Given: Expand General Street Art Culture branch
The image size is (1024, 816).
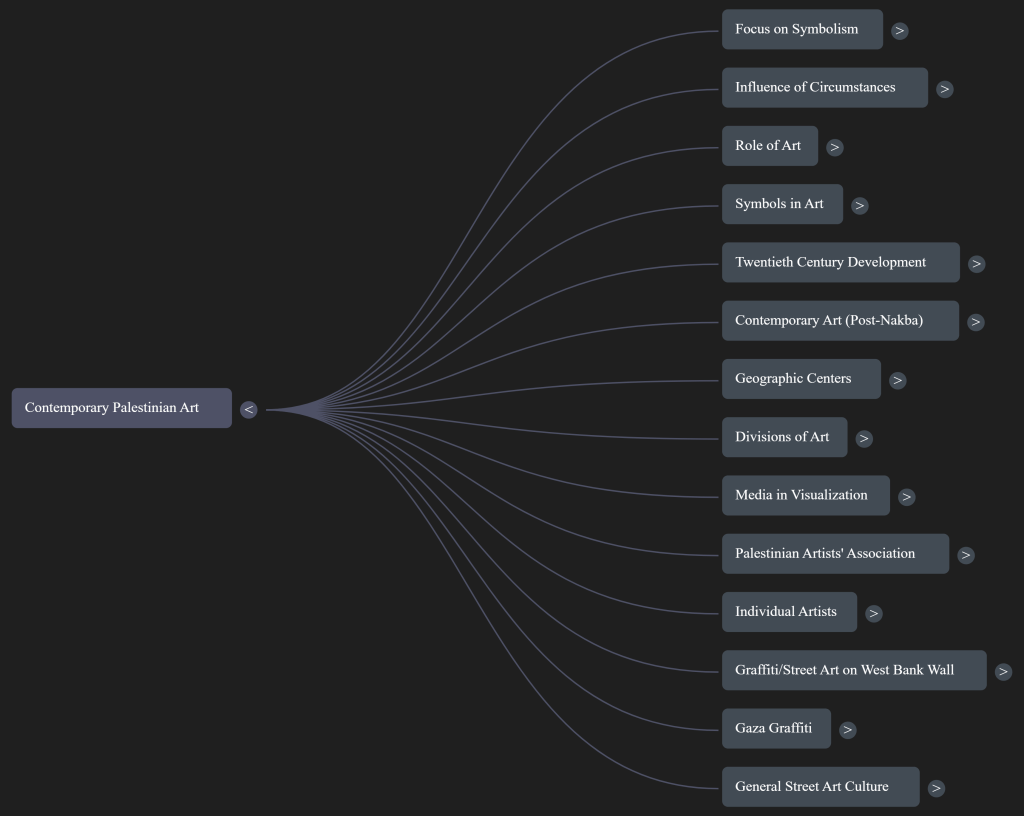Looking at the screenshot, I should point(936,788).
